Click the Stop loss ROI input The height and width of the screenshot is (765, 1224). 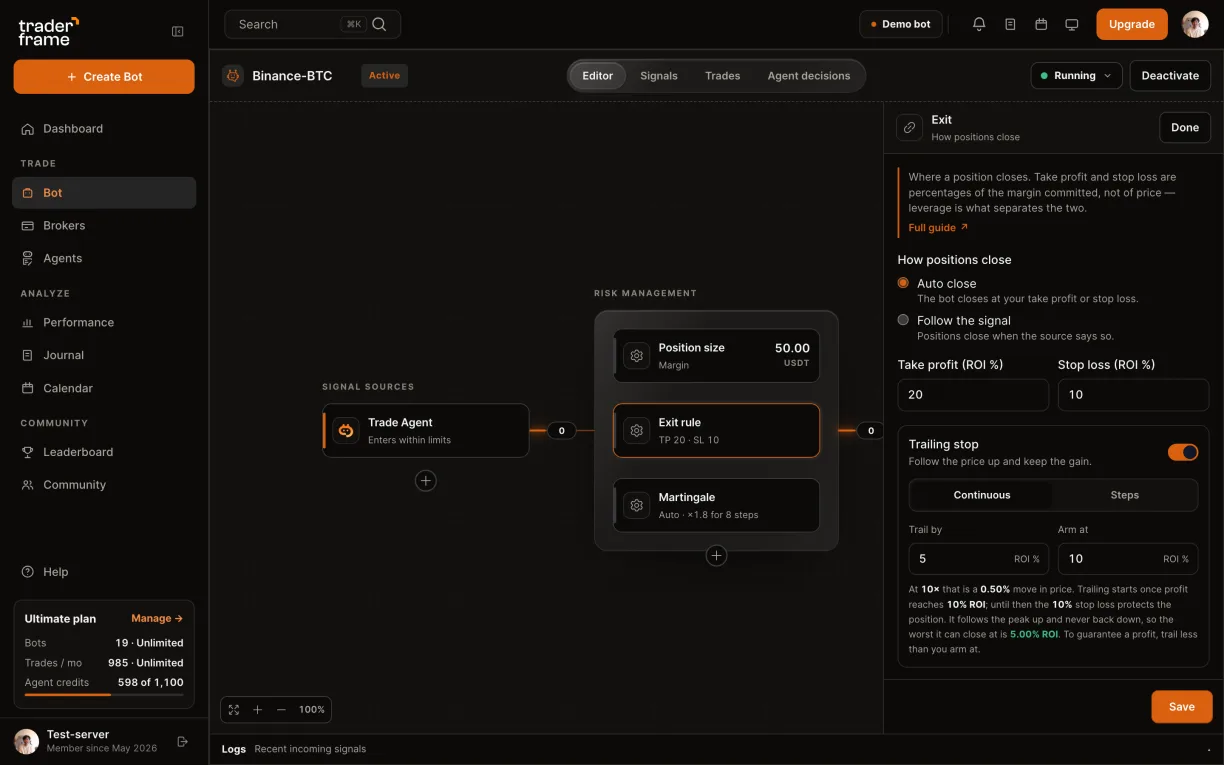tap(1133, 395)
